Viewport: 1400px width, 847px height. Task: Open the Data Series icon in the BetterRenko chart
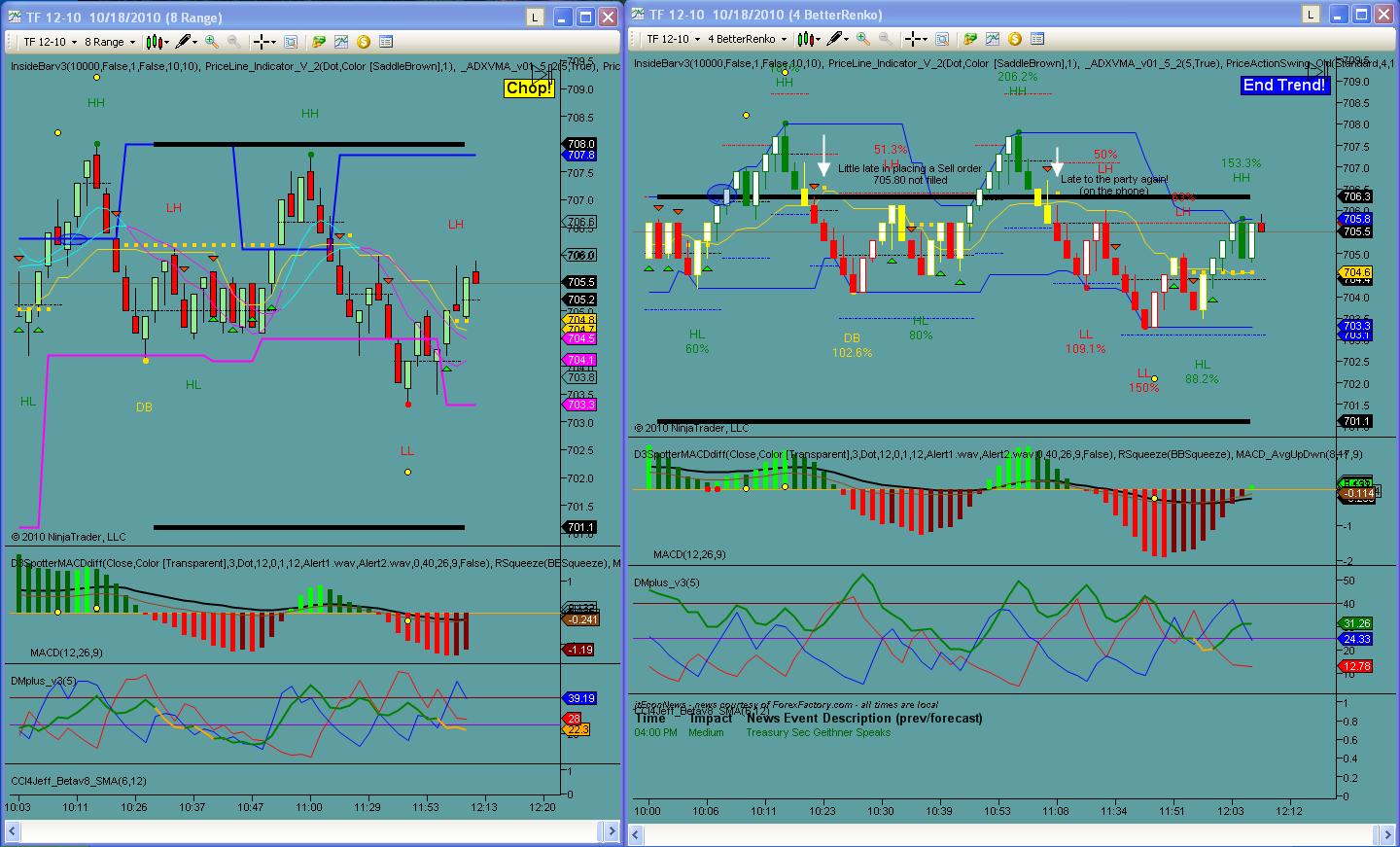coord(970,39)
